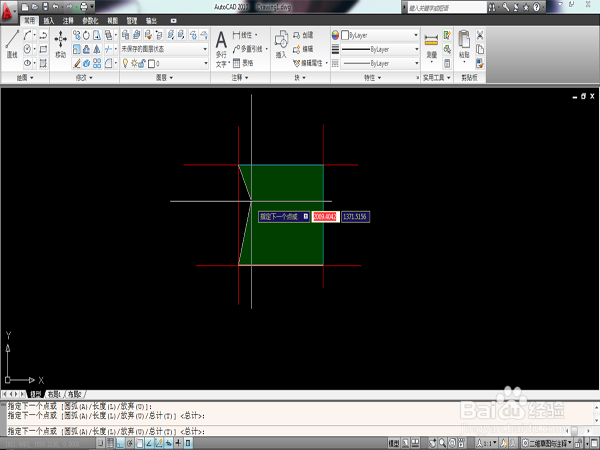Open the AutoCAD application menu button
Screen dimensions: 600x450
tap(8, 11)
